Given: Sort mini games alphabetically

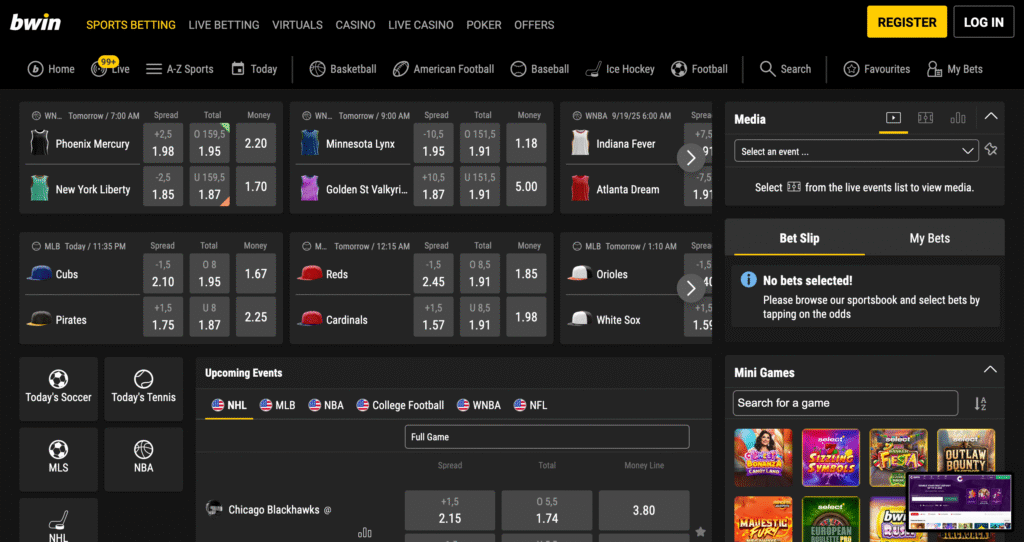Looking at the screenshot, I should (x=980, y=404).
